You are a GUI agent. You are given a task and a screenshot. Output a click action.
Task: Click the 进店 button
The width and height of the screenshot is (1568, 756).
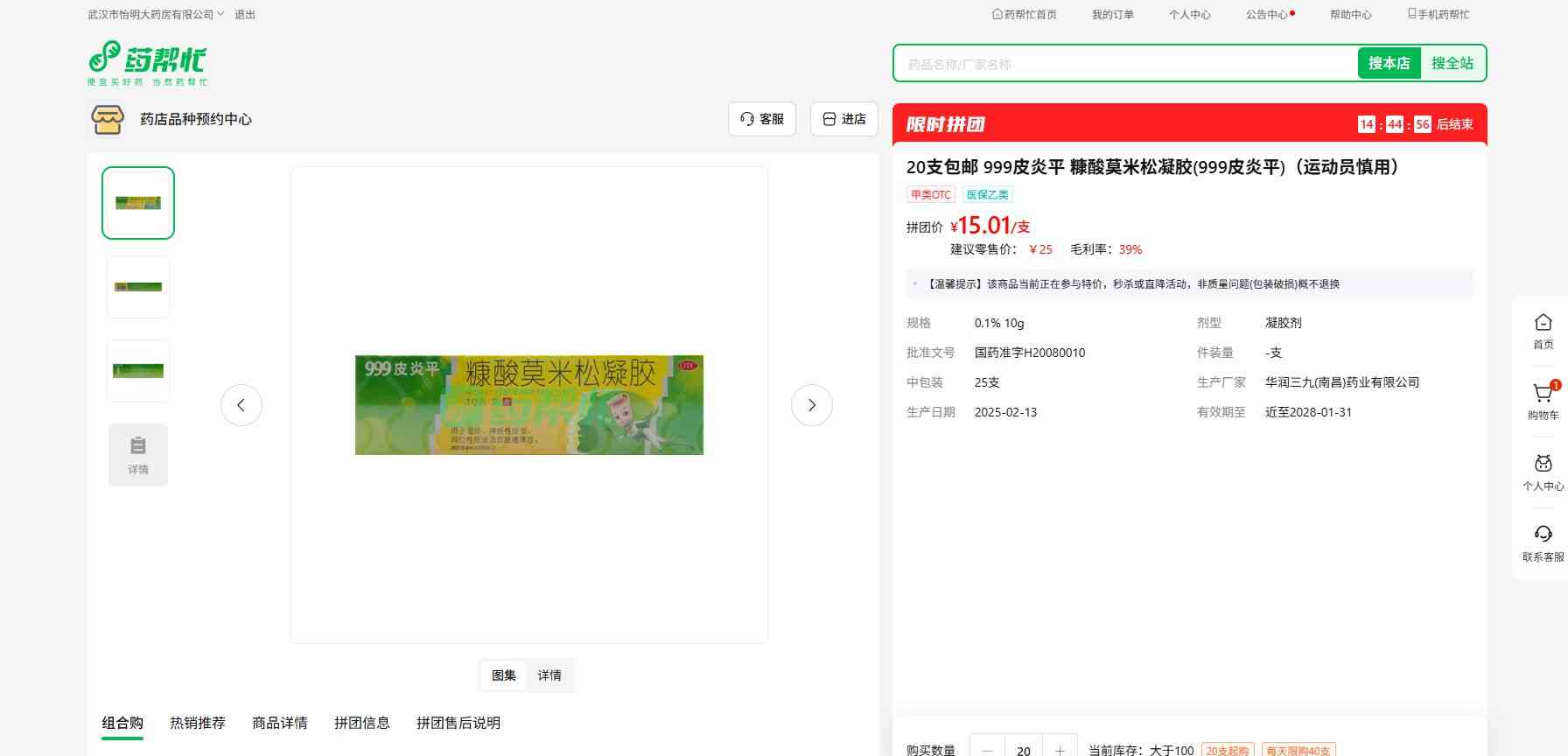click(x=844, y=119)
